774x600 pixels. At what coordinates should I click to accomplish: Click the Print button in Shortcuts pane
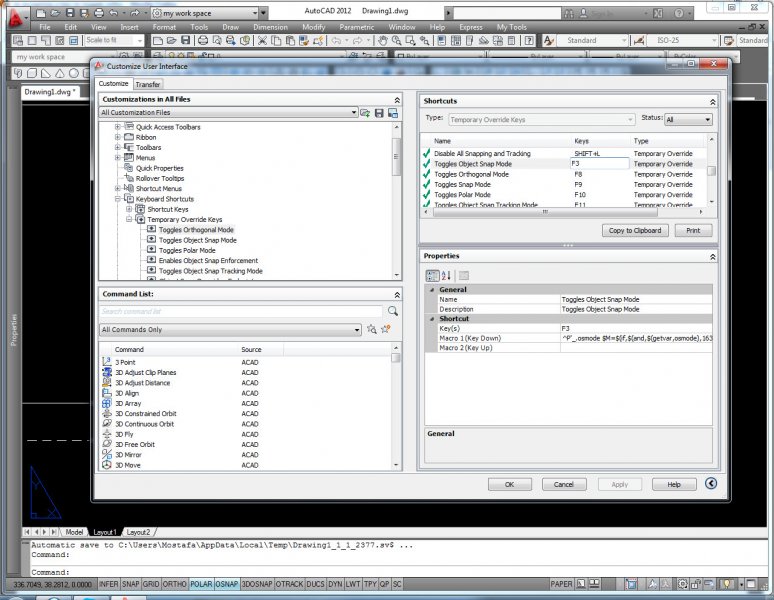[693, 230]
